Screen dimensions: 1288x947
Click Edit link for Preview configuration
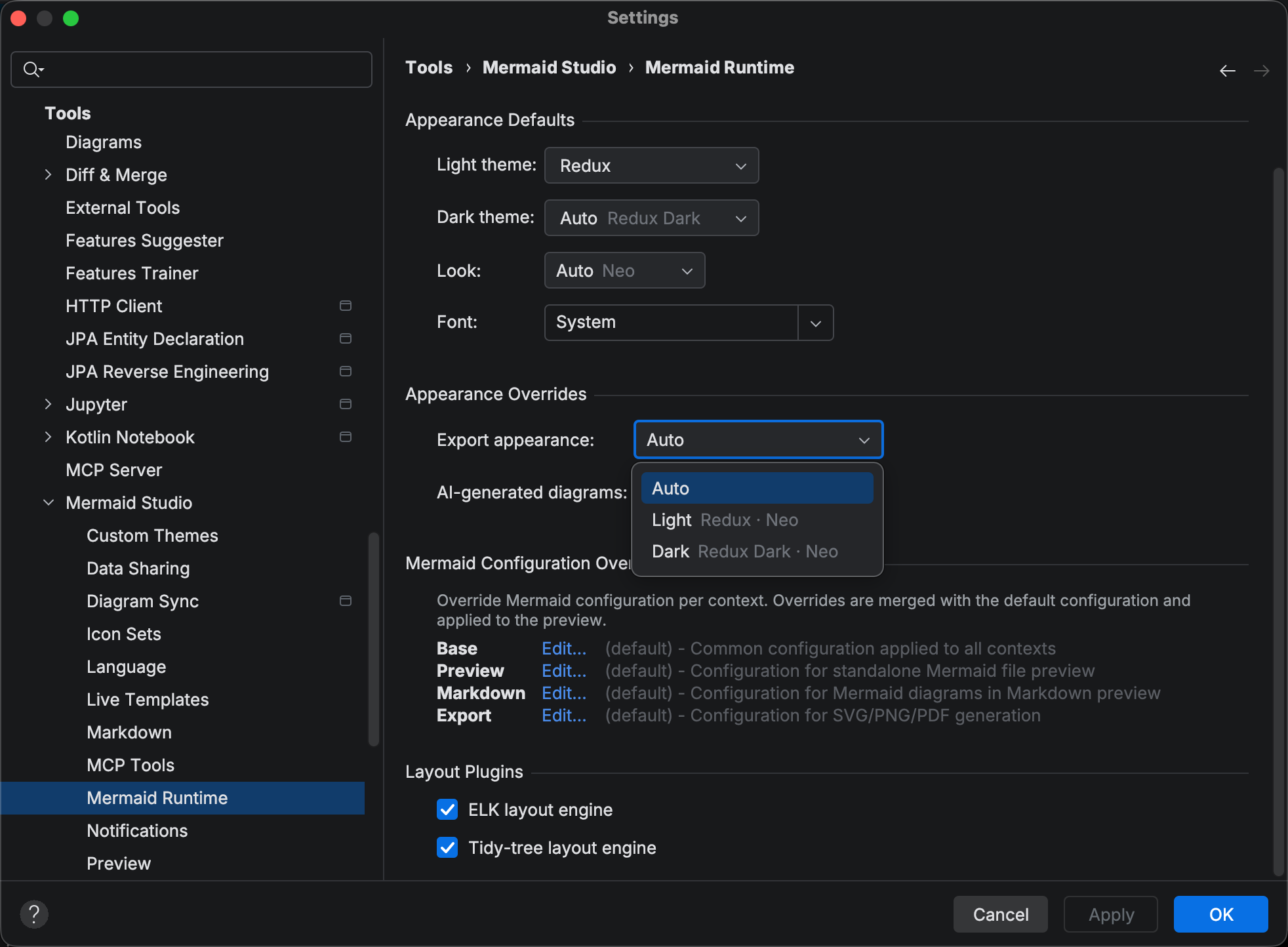tap(564, 670)
